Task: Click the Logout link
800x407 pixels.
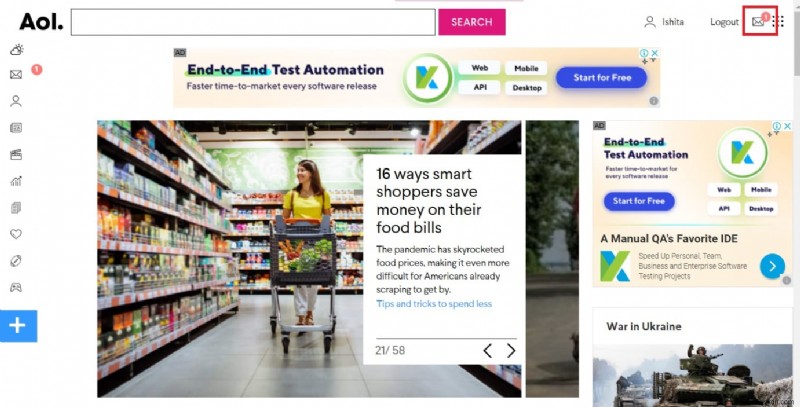Action: (724, 22)
